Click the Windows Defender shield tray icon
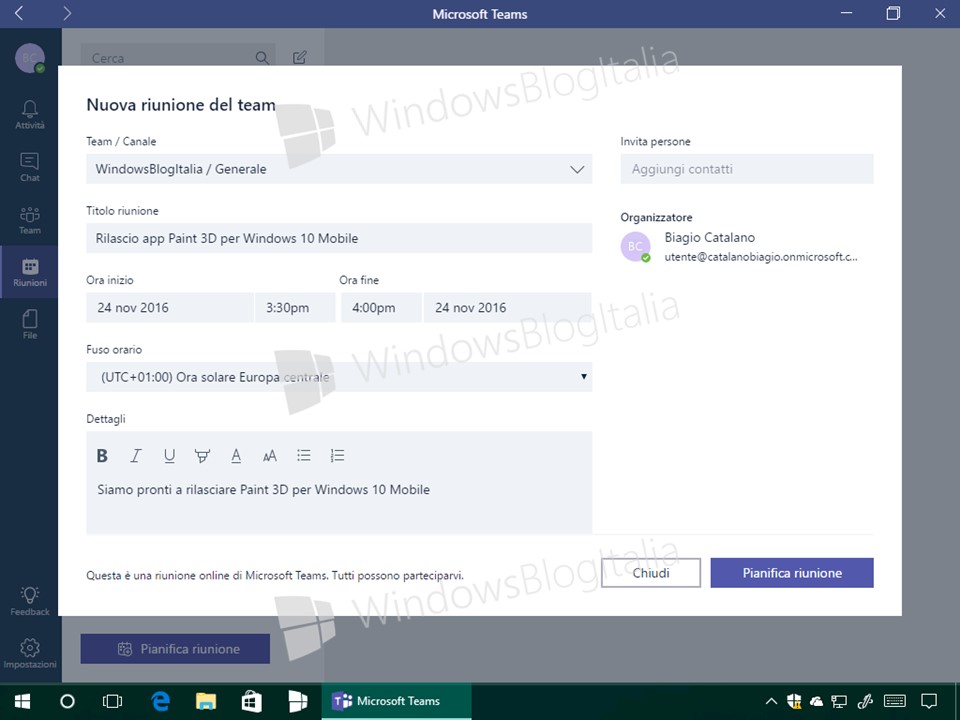This screenshot has width=960, height=720. [794, 701]
